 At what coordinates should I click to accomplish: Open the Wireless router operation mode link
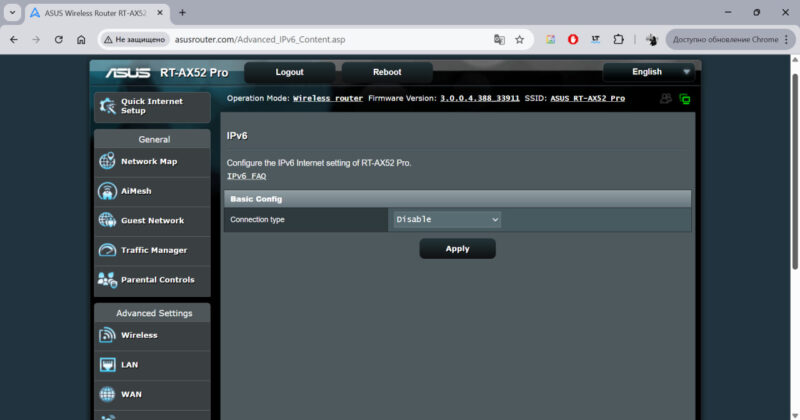pyautogui.click(x=328, y=98)
